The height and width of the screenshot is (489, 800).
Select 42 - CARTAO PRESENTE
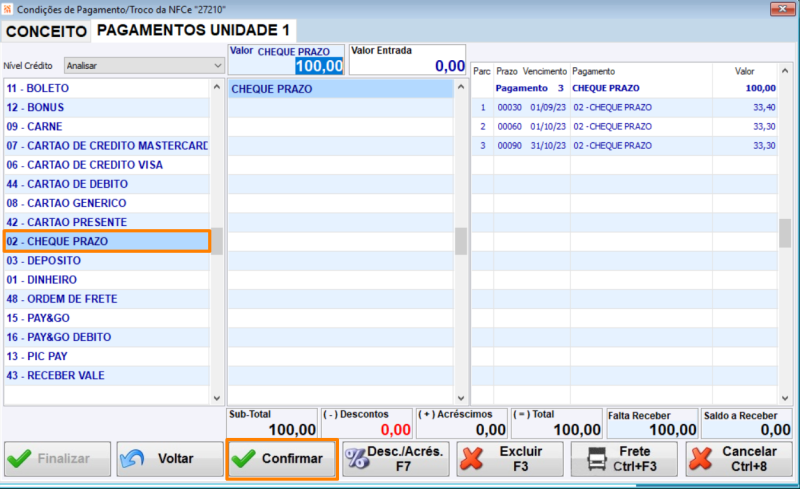(x=107, y=222)
